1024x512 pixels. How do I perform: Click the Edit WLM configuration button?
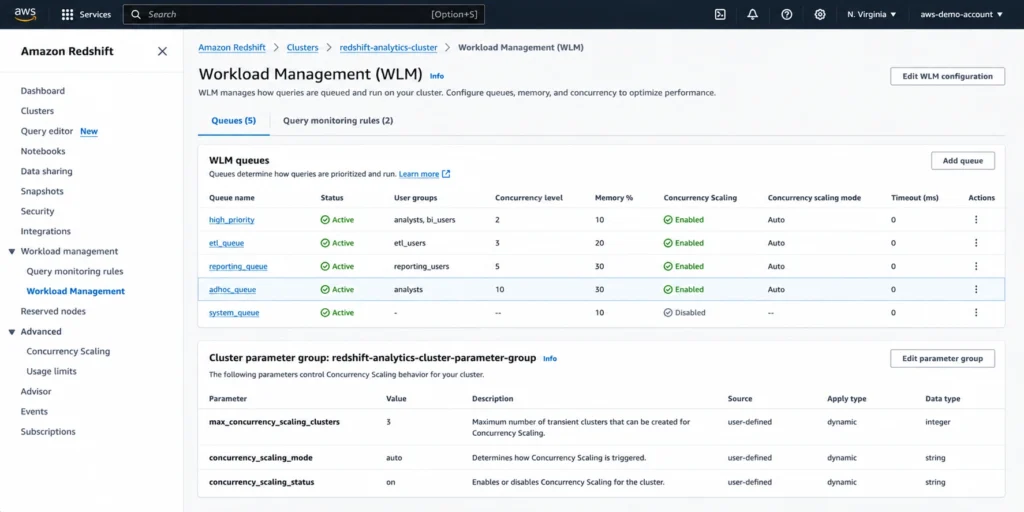[947, 76]
